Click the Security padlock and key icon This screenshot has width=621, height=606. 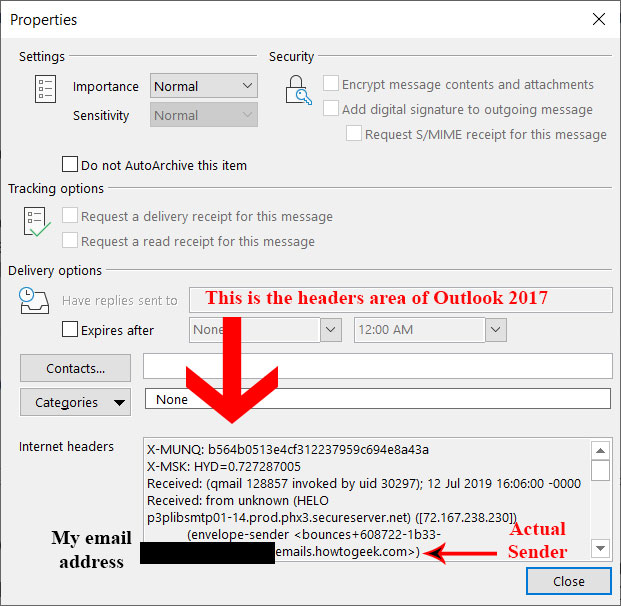pyautogui.click(x=298, y=90)
